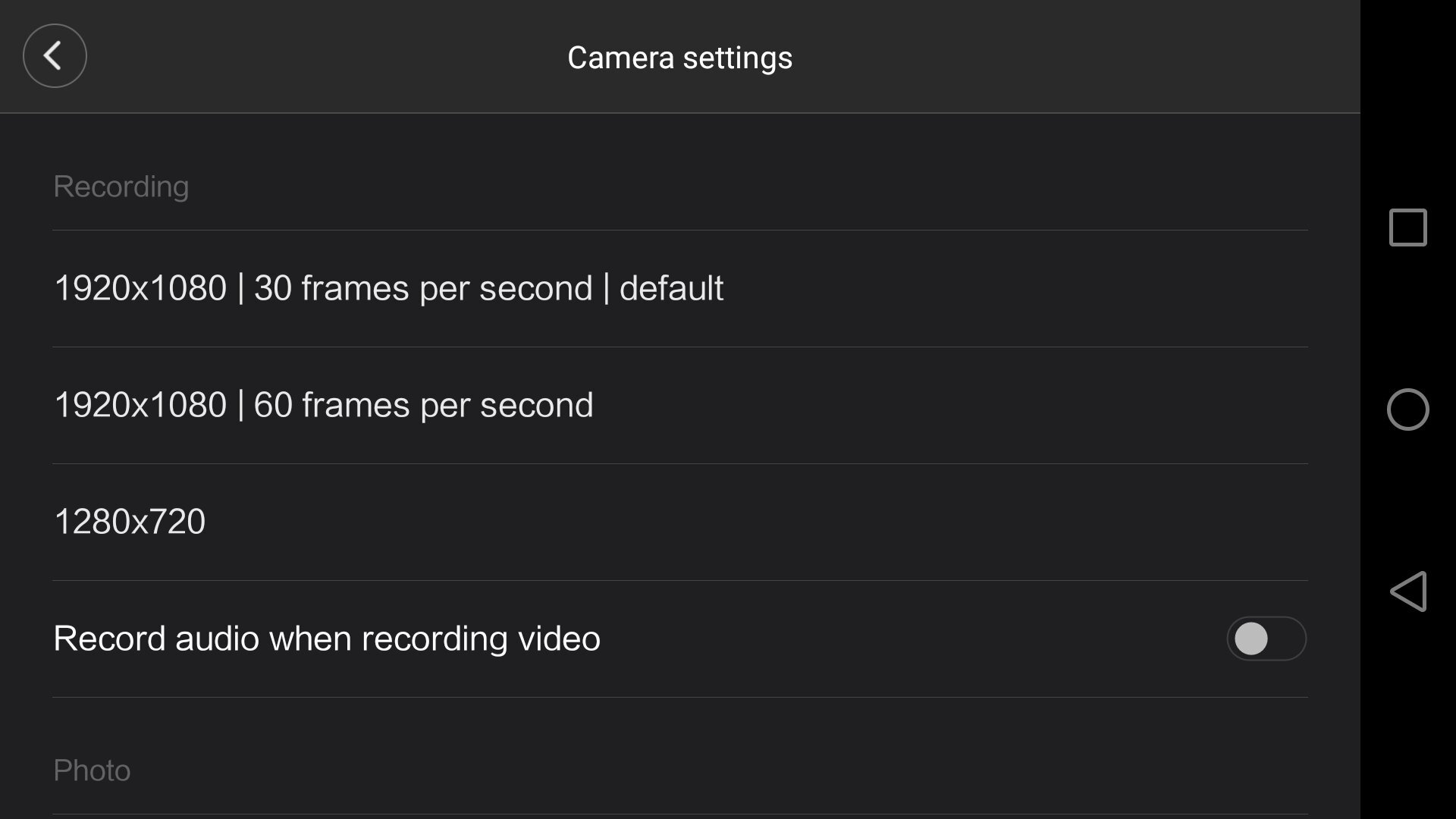Enable the record audio toggle switch
Viewport: 1456px width, 819px height.
point(1266,639)
